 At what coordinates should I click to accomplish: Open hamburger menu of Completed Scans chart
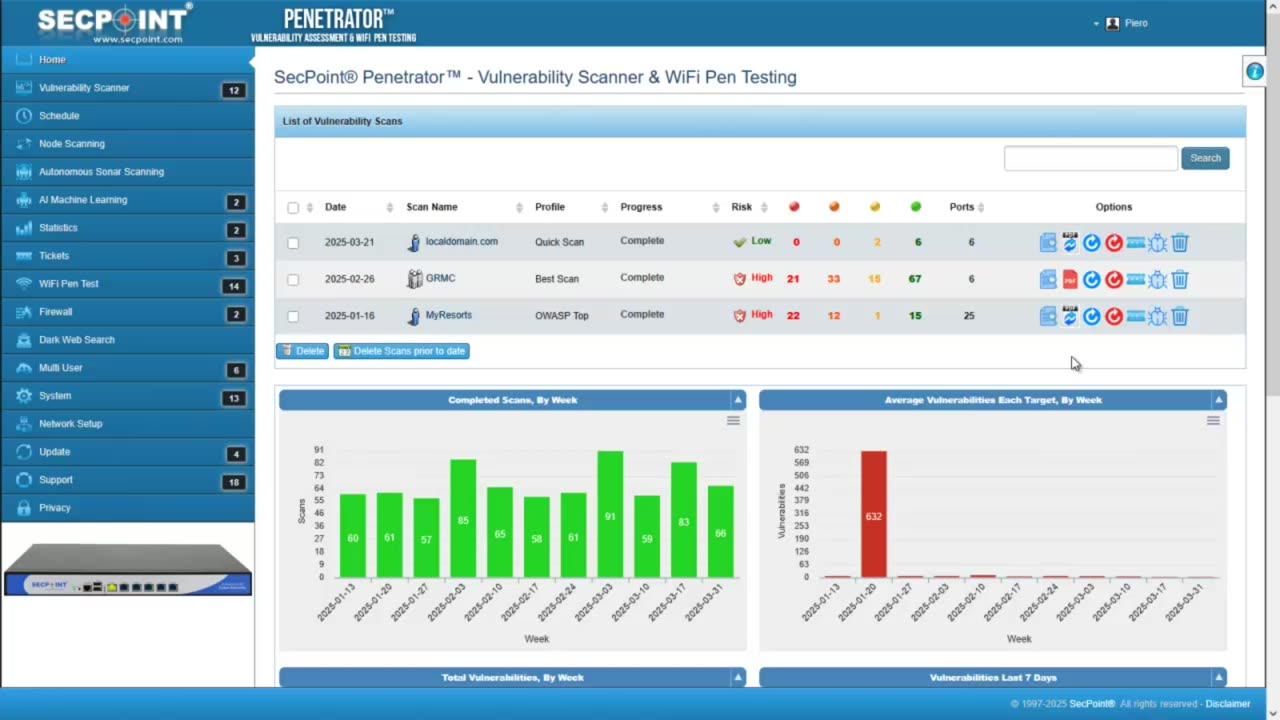[x=733, y=421]
